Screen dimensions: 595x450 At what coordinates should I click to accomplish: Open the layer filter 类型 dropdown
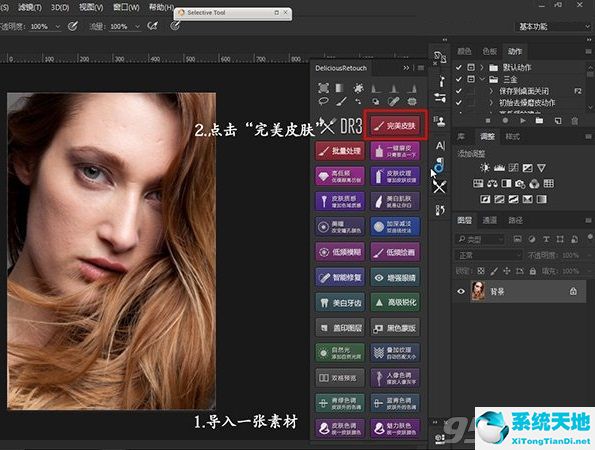479,239
